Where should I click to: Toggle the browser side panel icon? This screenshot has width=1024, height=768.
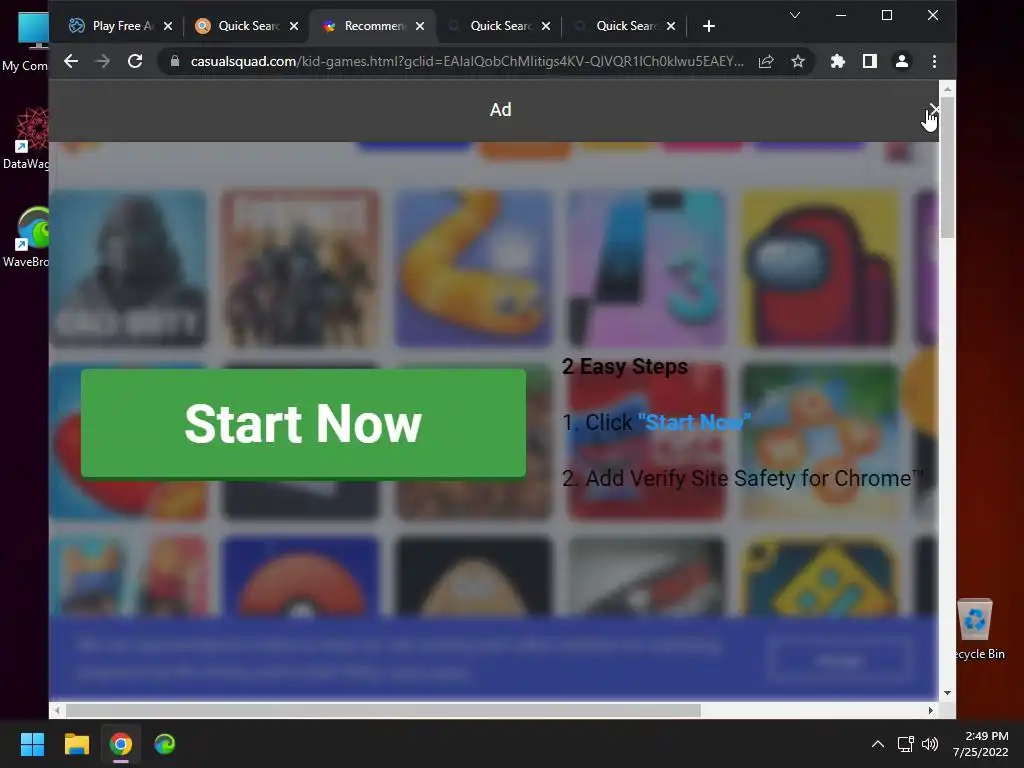point(869,61)
